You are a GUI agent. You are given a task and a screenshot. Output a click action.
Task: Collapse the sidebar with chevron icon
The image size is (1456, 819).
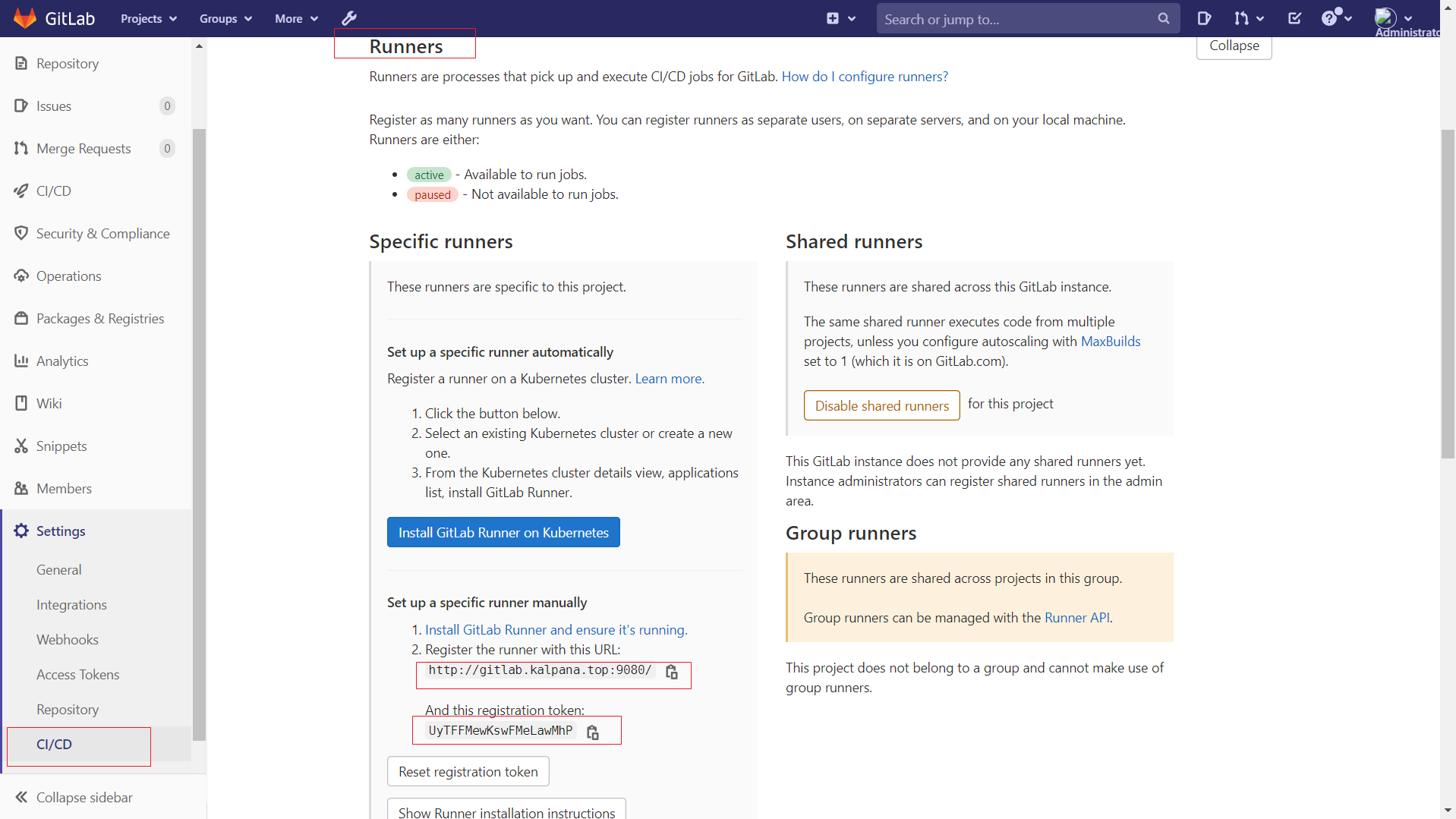(21, 797)
